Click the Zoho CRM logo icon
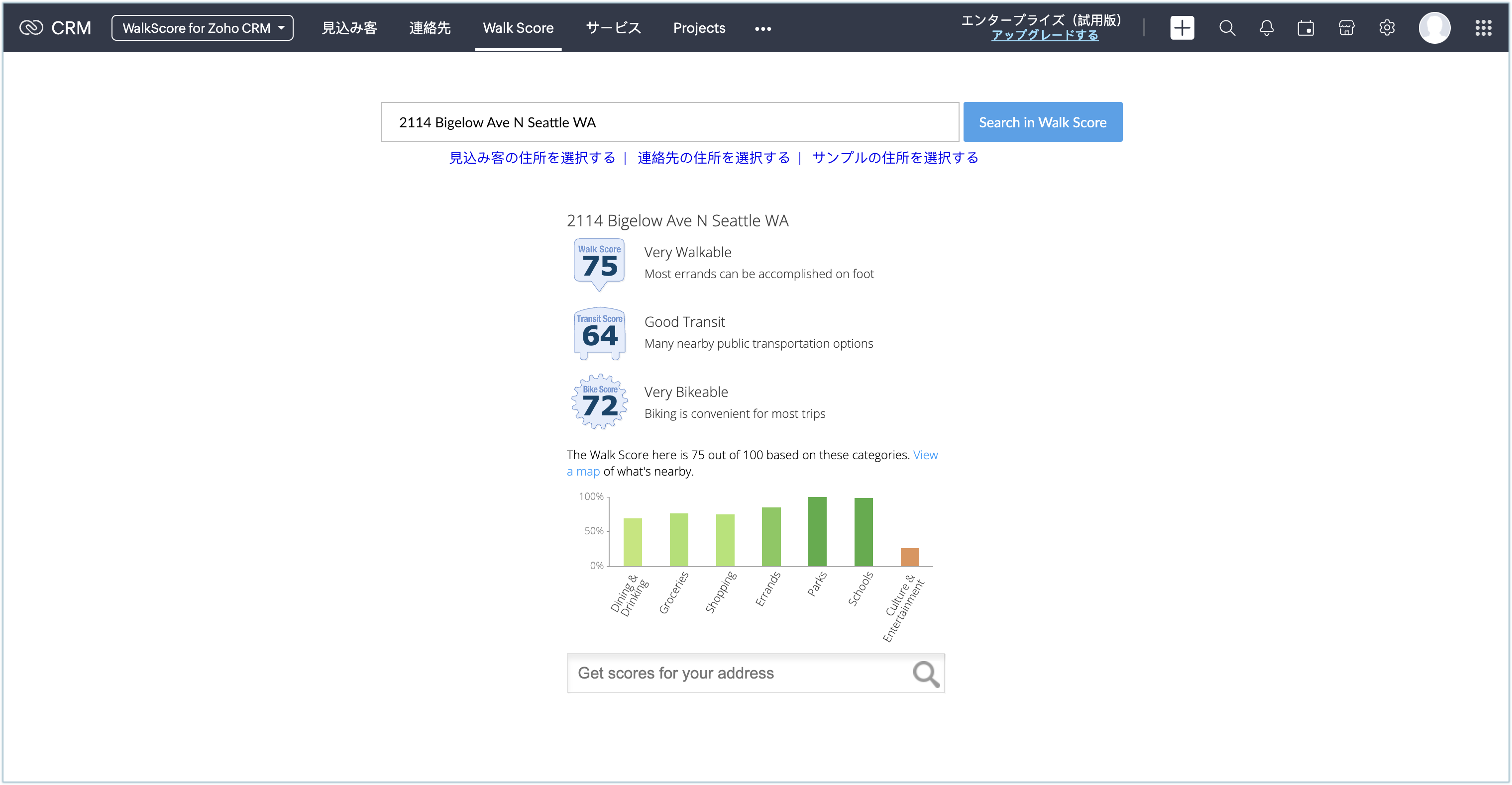The width and height of the screenshot is (1512, 785). pyautogui.click(x=31, y=27)
